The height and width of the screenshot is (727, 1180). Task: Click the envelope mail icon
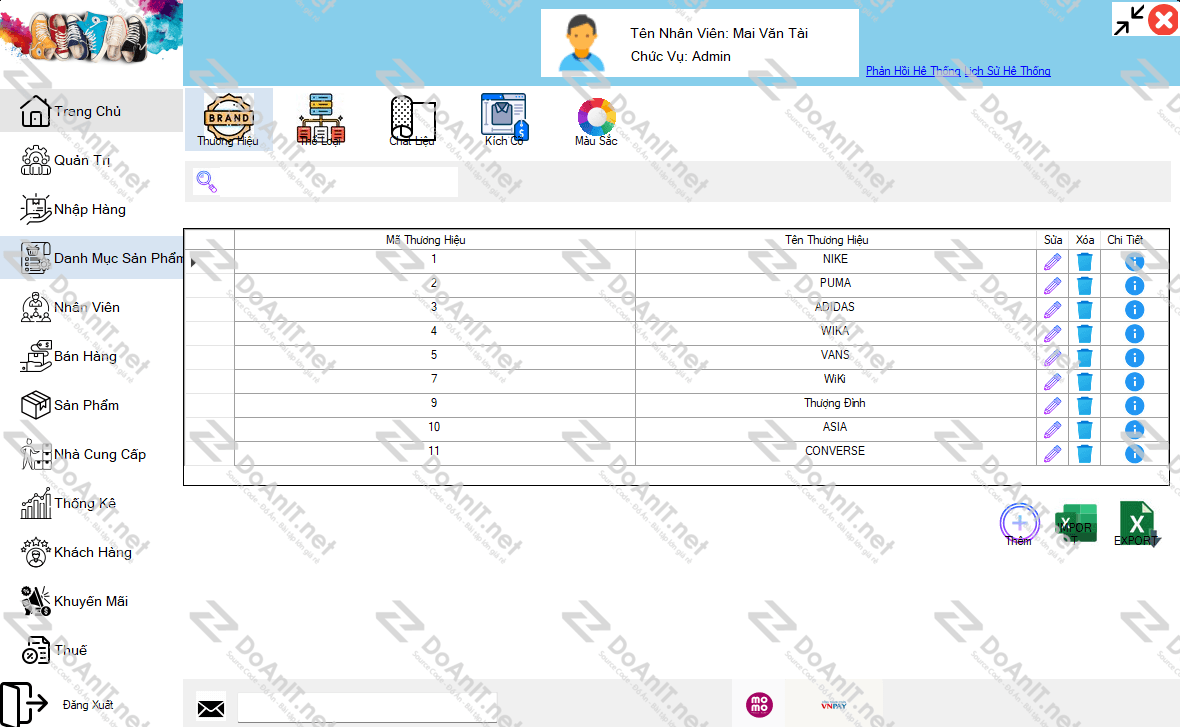coord(211,708)
